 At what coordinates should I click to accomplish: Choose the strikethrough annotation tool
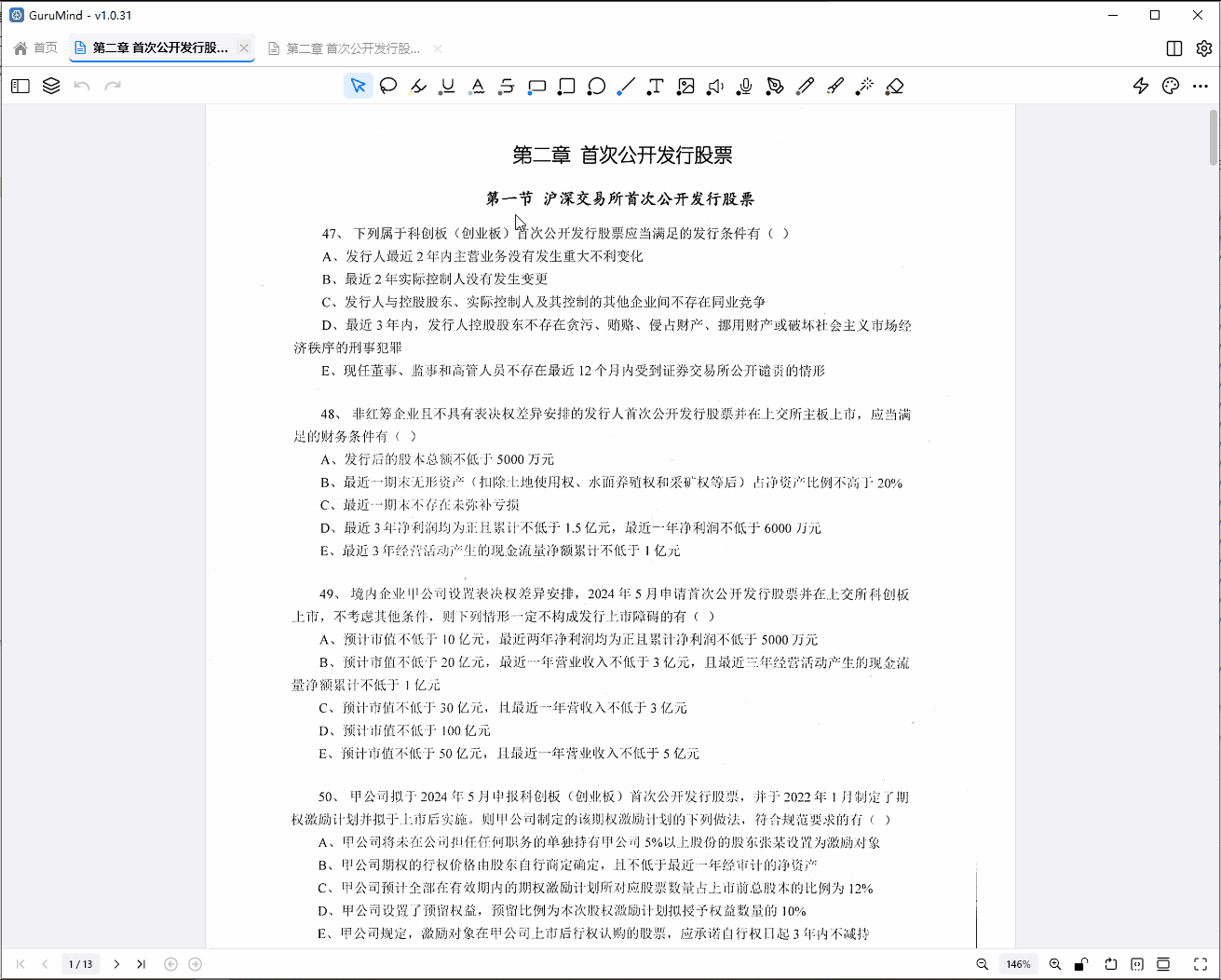coord(508,86)
